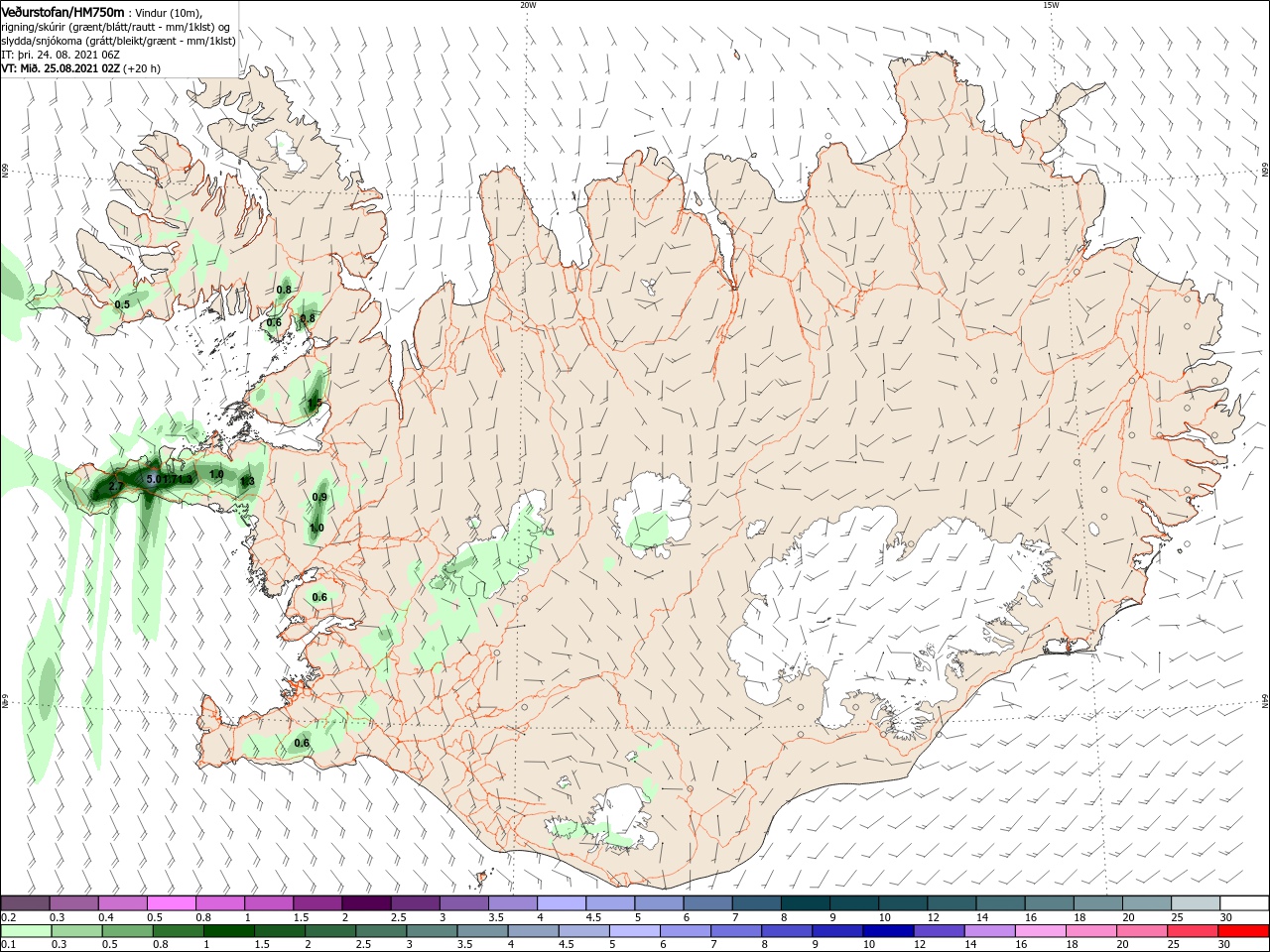1270x952 pixels.
Task: Click the '0.9' precipitation value on the map
Action: [319, 497]
